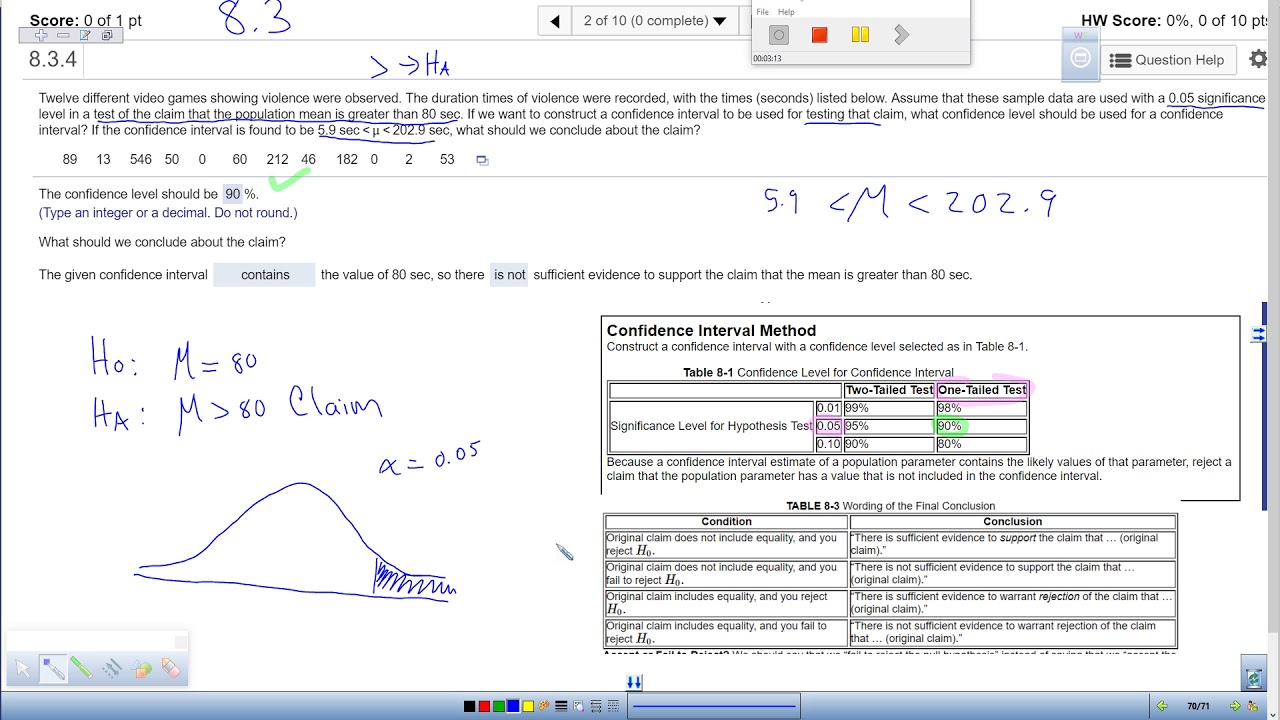This screenshot has height=720, width=1280.
Task: Click the 'One-Tailed Test' table header
Action: 981,390
